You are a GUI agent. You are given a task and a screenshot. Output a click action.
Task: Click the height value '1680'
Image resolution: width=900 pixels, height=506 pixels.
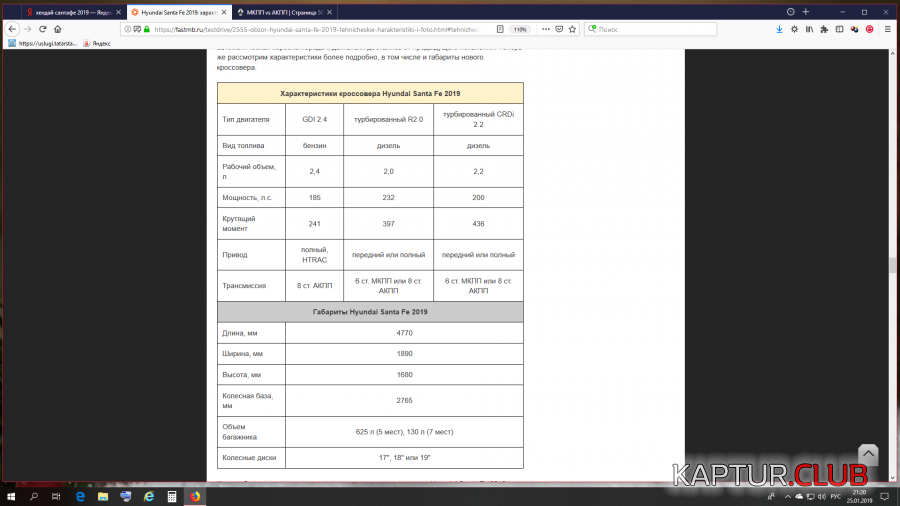pyautogui.click(x=404, y=375)
